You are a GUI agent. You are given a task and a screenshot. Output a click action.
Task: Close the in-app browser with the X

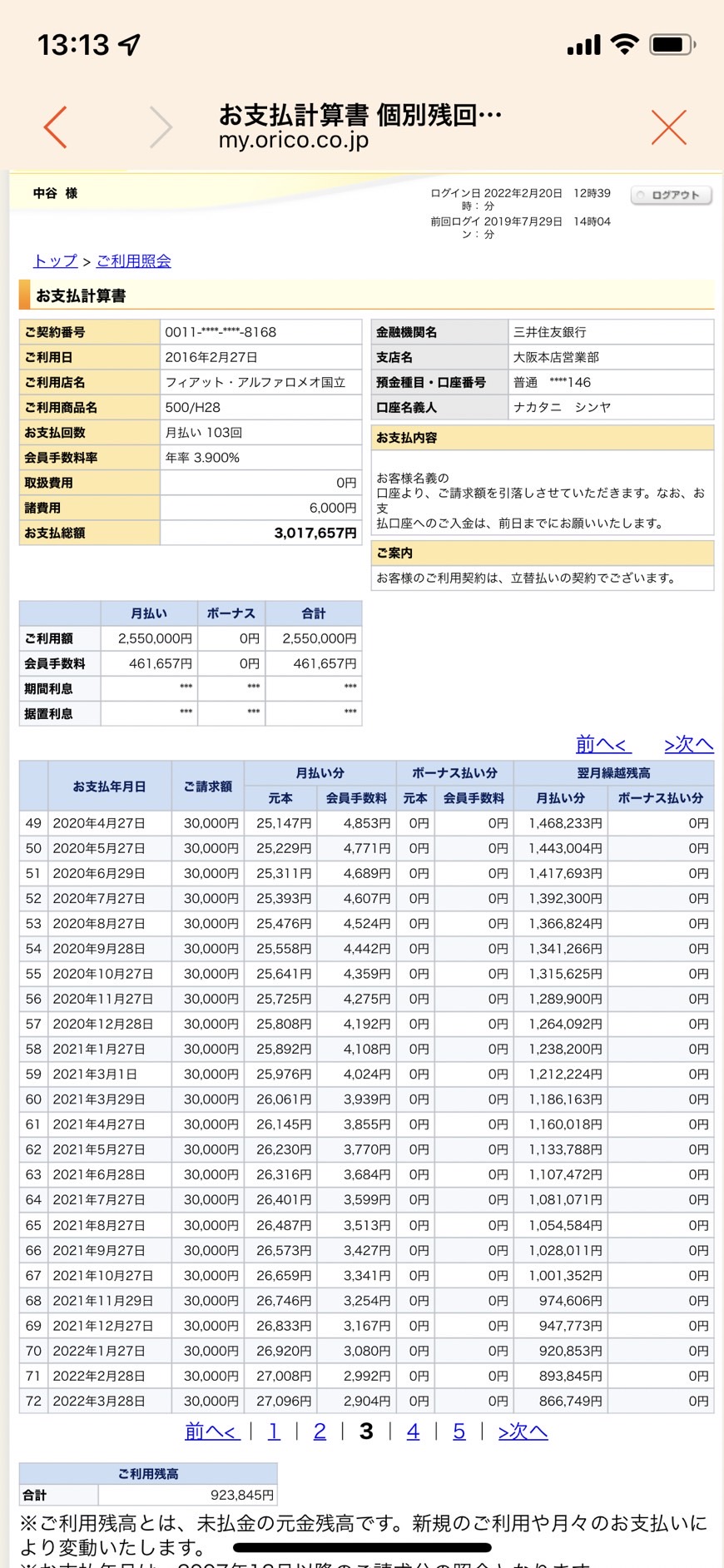point(669,127)
